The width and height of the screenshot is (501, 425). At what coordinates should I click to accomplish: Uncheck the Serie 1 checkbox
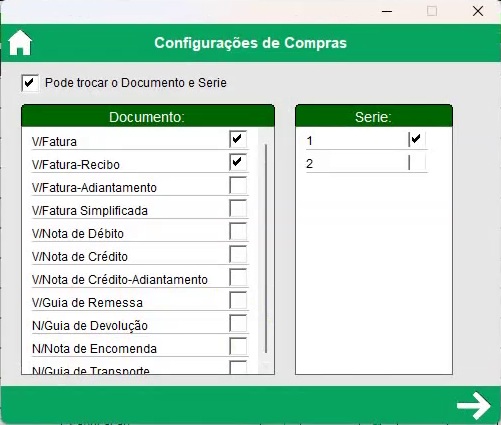(x=417, y=139)
